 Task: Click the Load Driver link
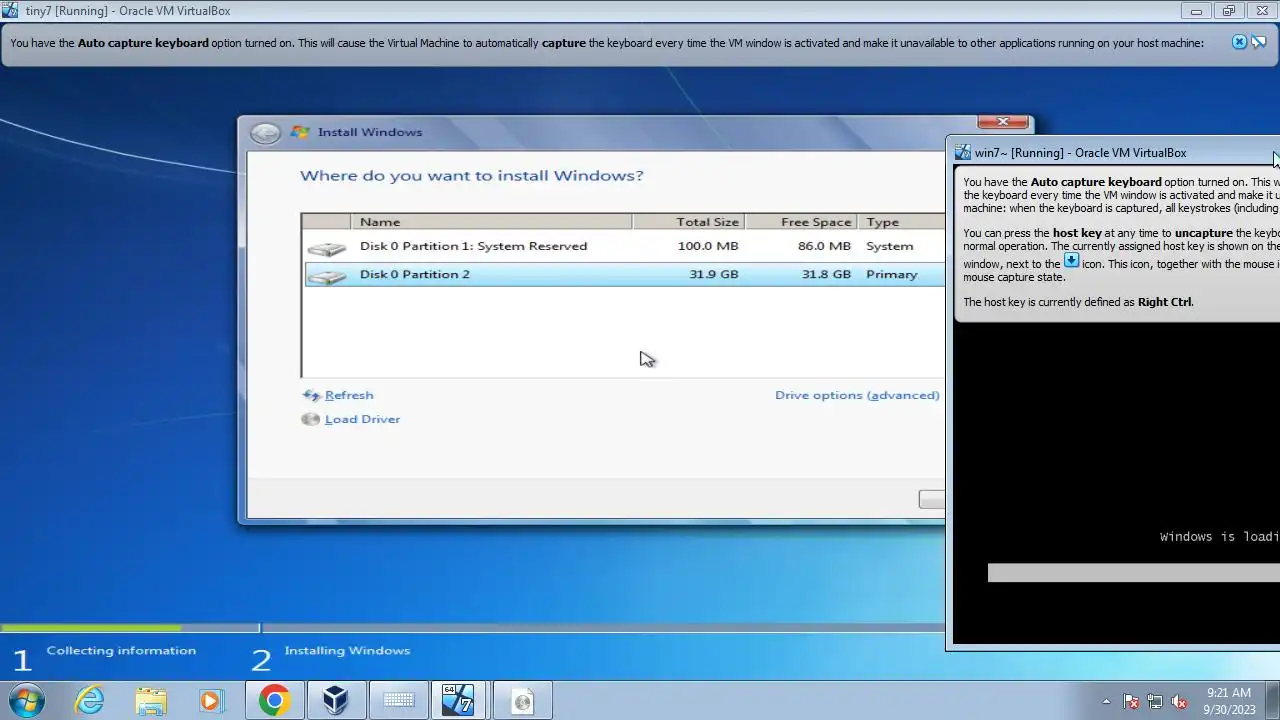click(x=362, y=419)
